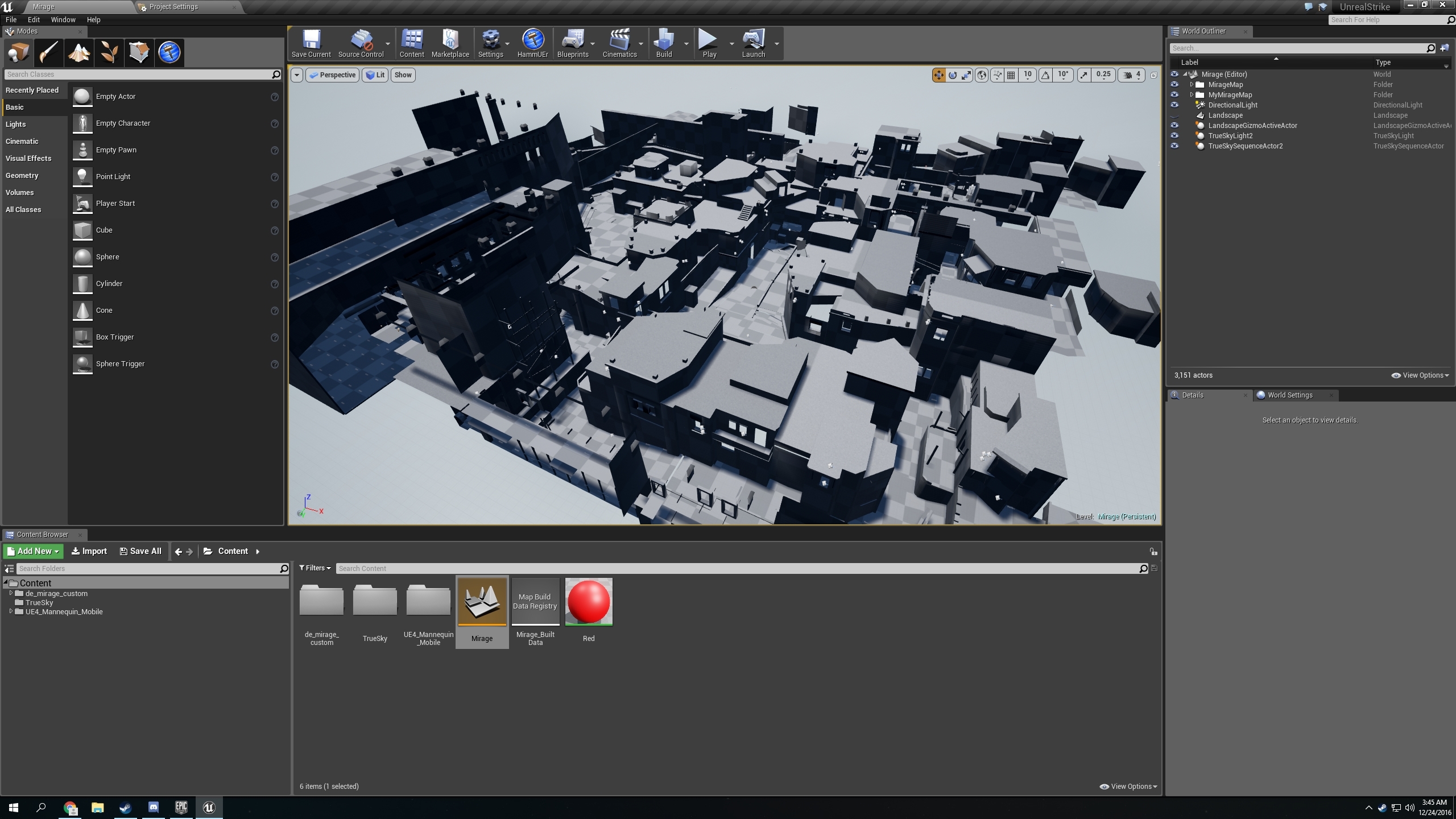Click the Launch toolbar button
Viewport: 1456px width, 819px height.
tap(754, 44)
